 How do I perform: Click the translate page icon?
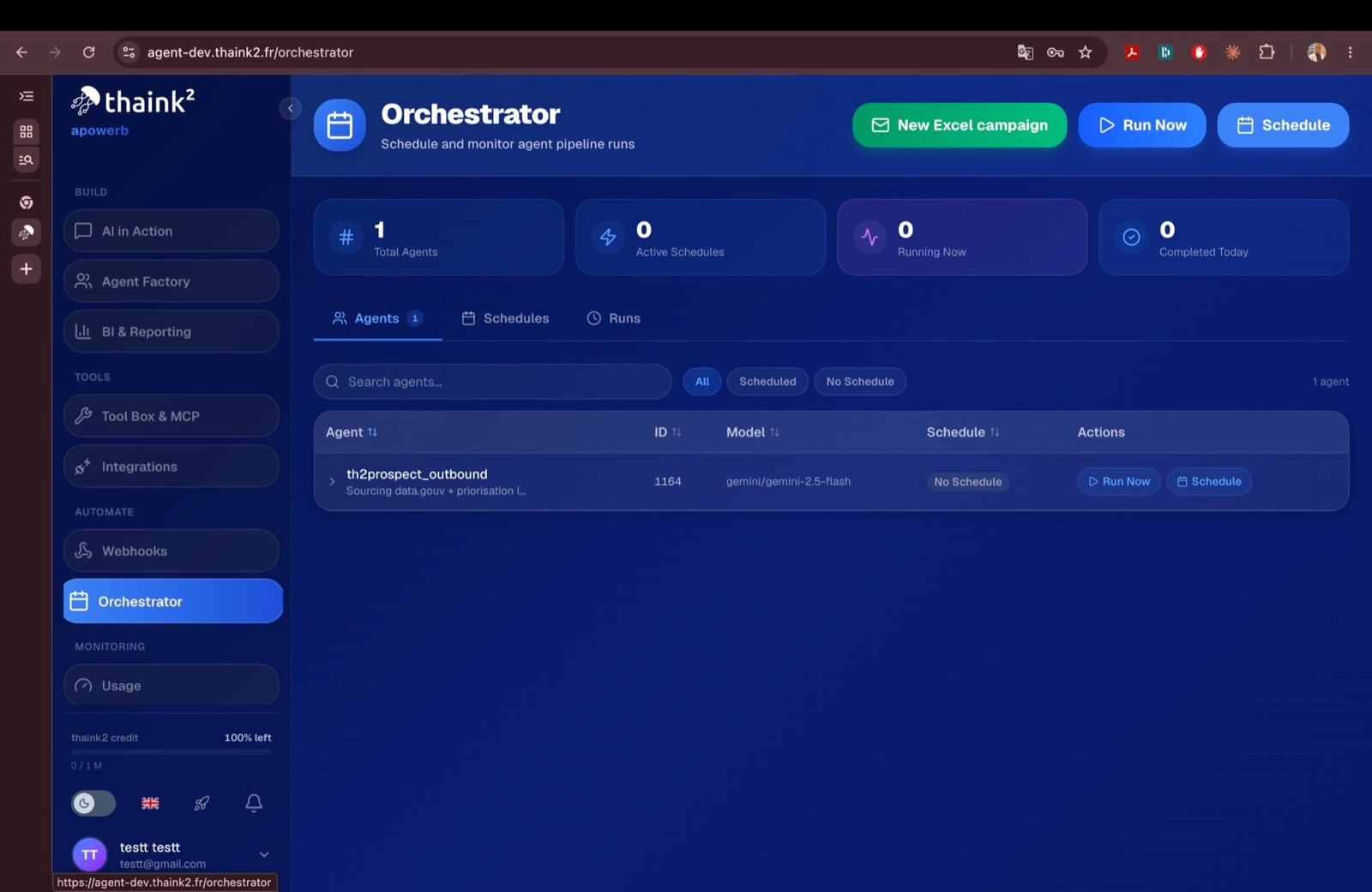click(x=1025, y=52)
